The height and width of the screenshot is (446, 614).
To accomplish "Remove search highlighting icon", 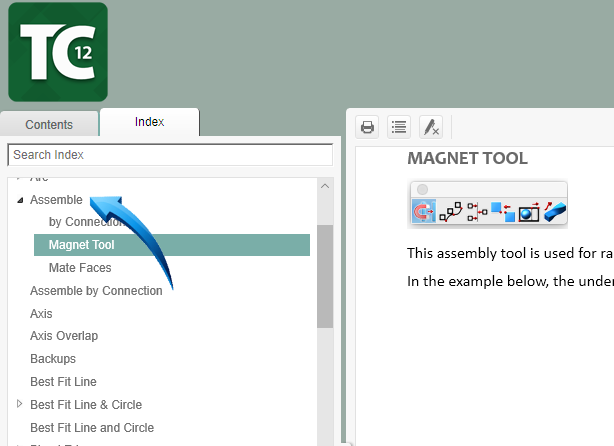I will (431, 127).
